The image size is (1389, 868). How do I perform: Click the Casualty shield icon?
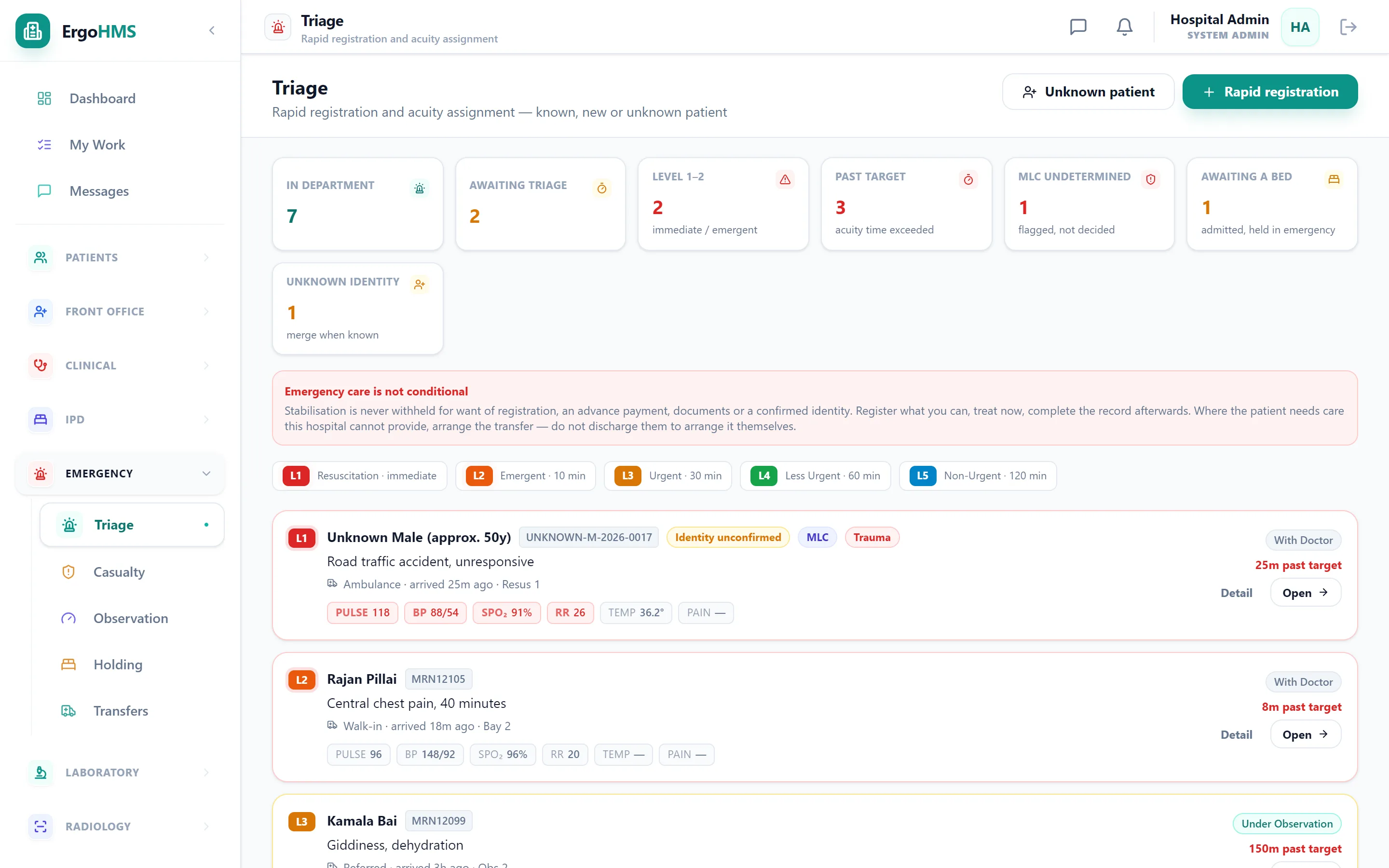point(68,572)
